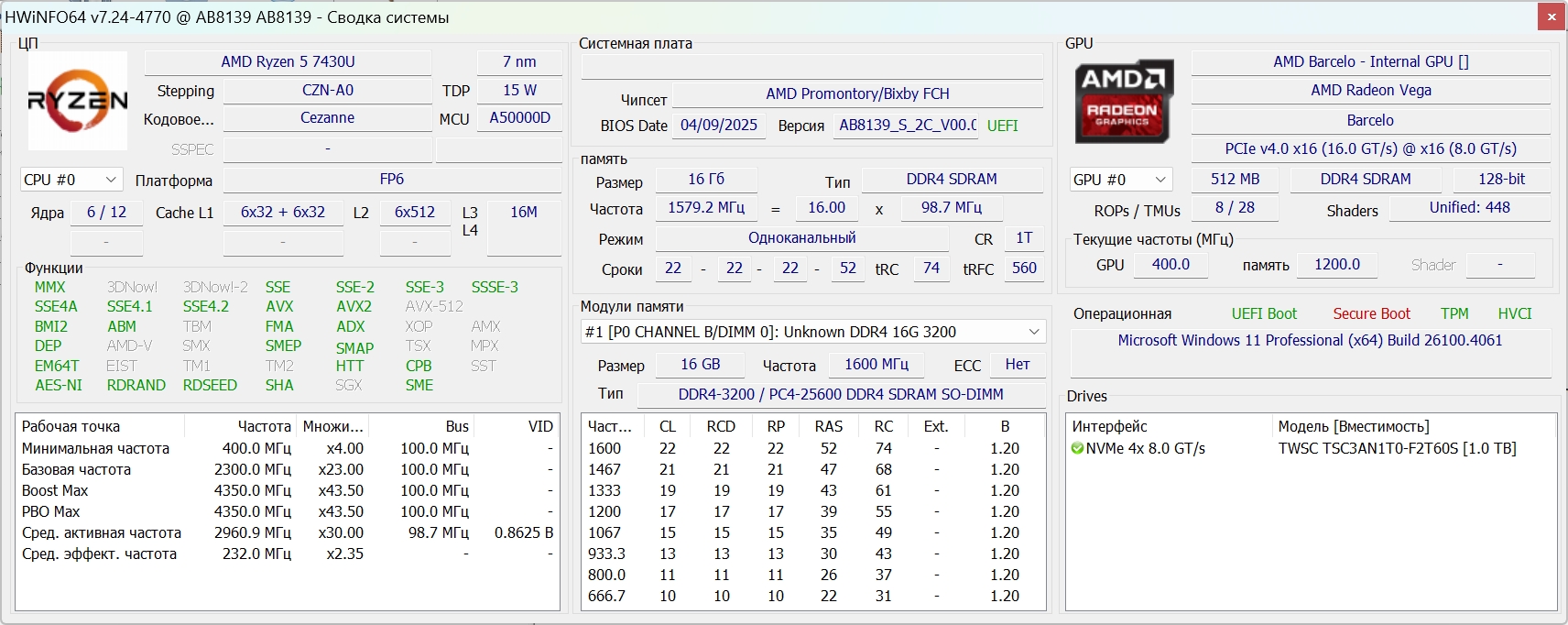Click the AMD Barcelo Internal GPU name field
Image resolution: width=1568 pixels, height=625 pixels.
[1370, 61]
